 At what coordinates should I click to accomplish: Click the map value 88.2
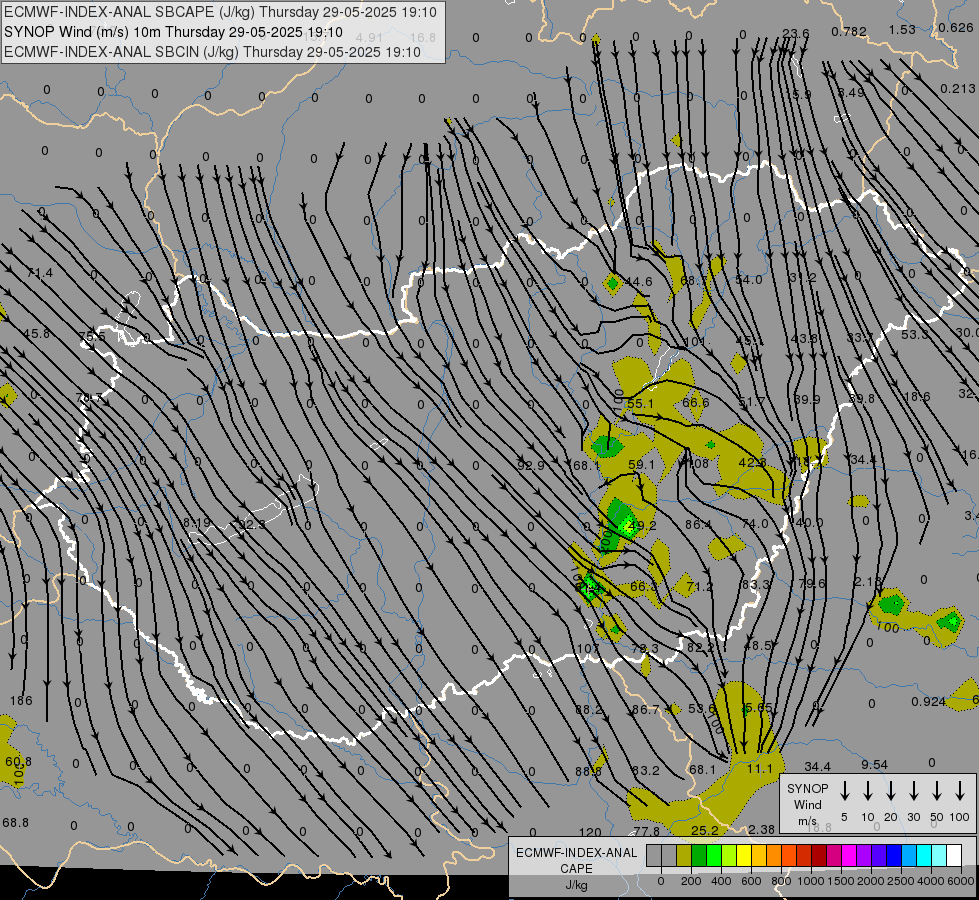click(x=589, y=710)
